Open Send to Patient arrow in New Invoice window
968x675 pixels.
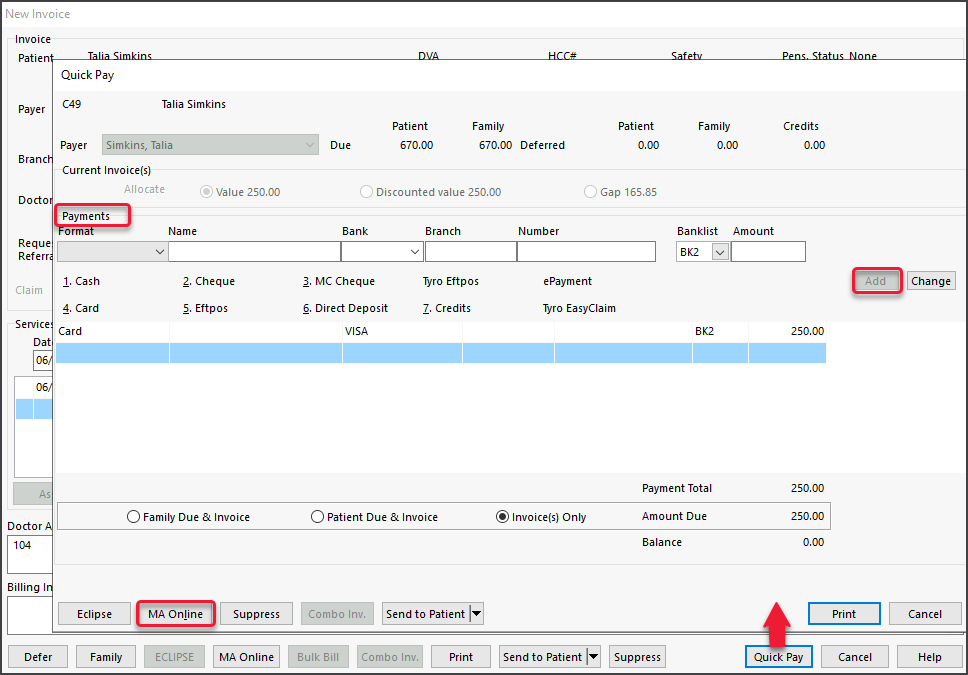593,657
